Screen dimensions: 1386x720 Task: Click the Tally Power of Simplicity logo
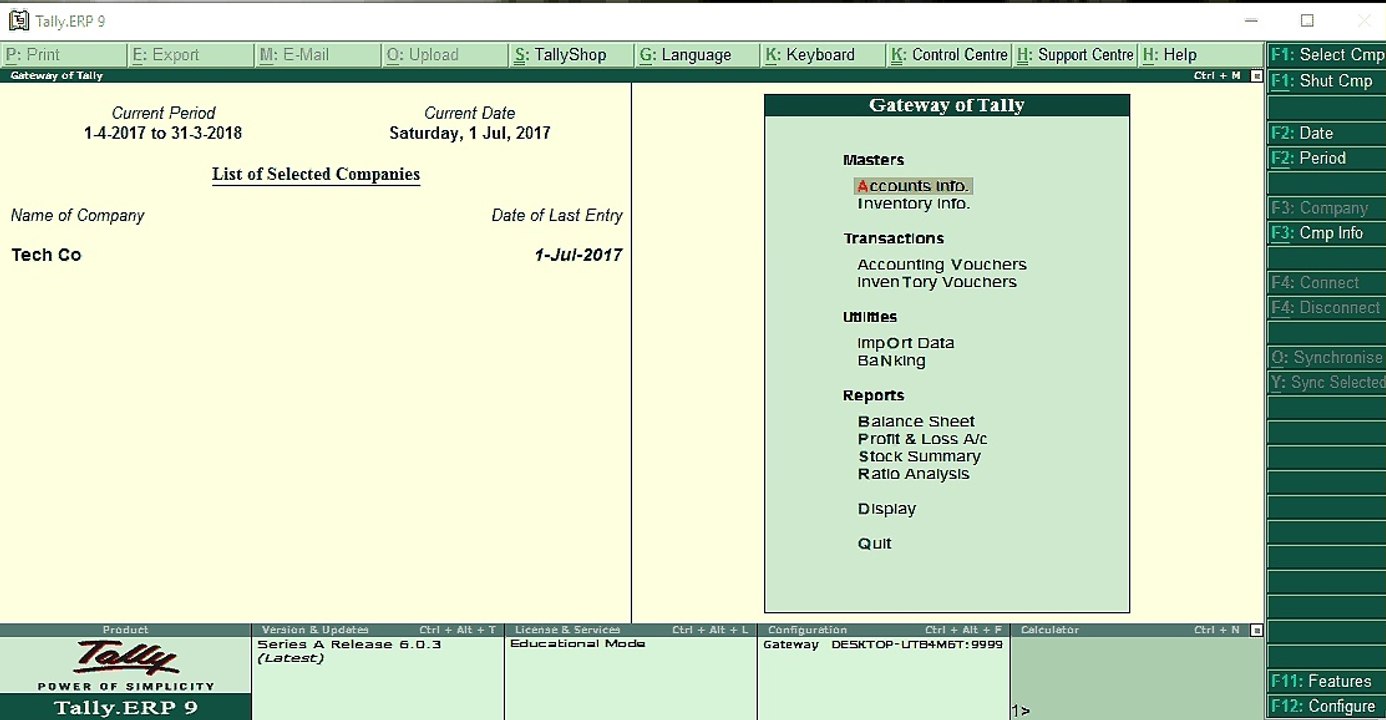[126, 666]
